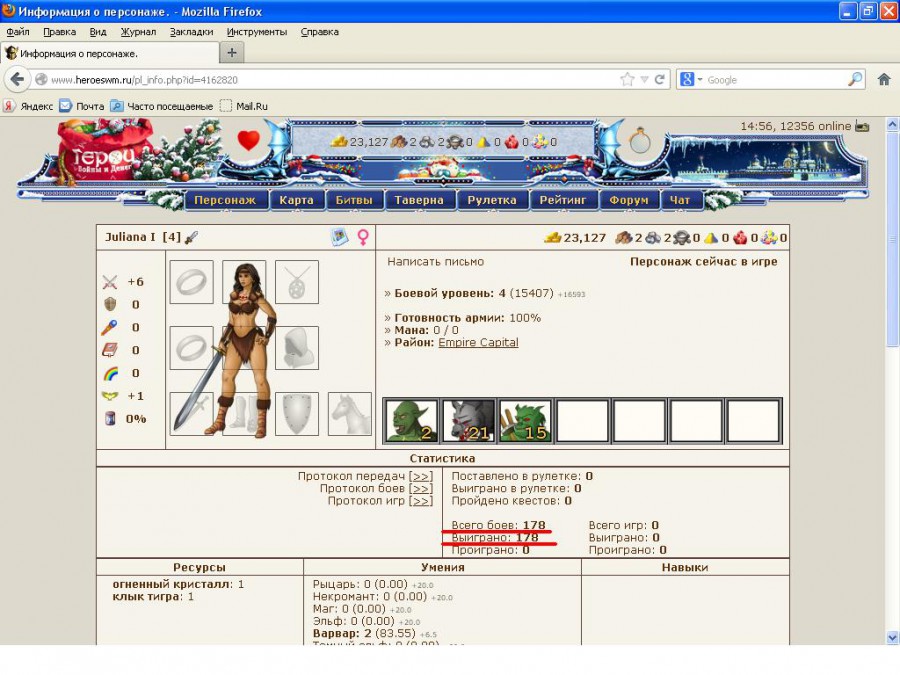The image size is (900, 675).
Task: Go to Персонаж in game navigation
Action: click(225, 200)
